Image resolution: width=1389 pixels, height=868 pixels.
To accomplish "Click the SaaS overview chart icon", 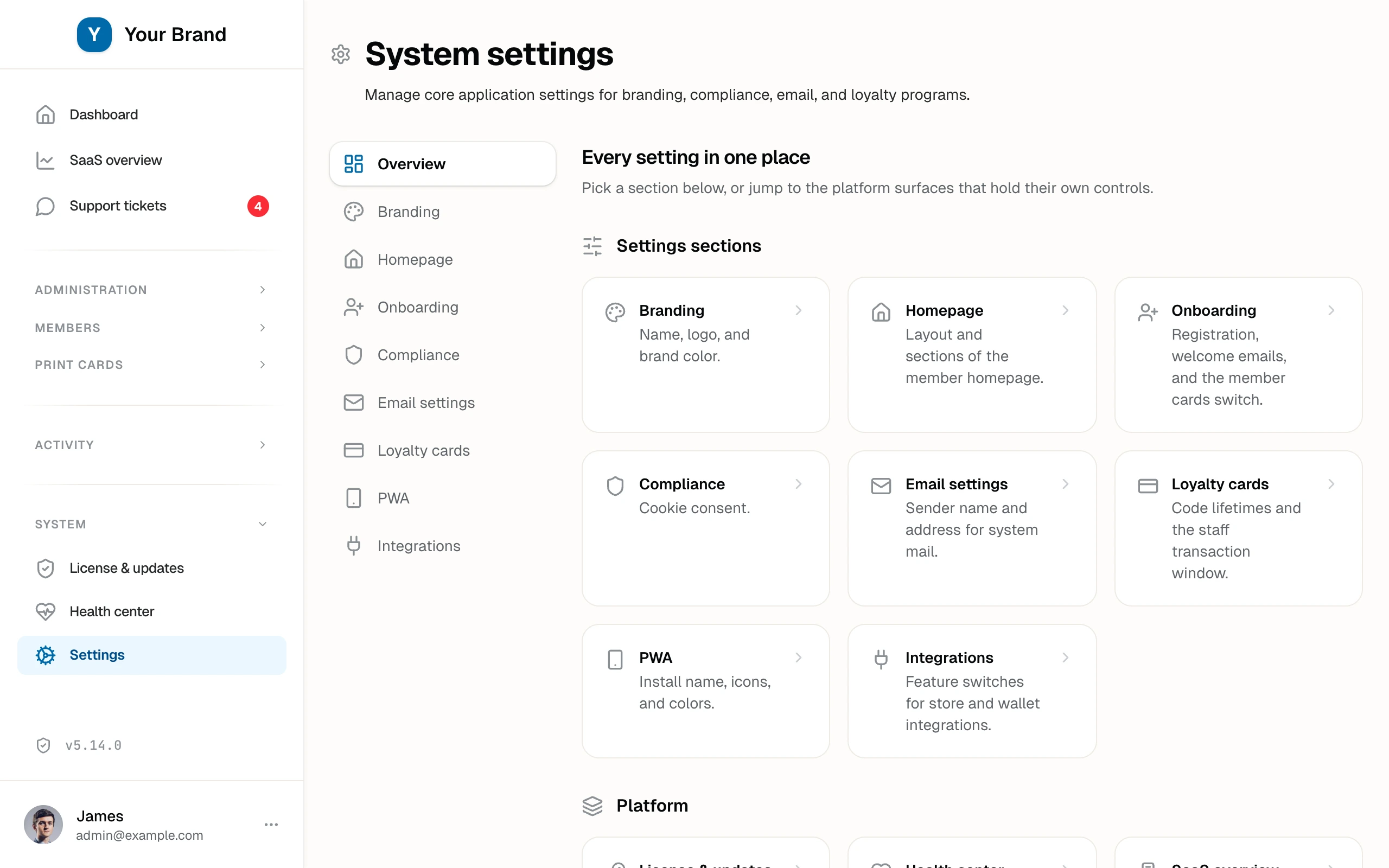I will point(46,160).
